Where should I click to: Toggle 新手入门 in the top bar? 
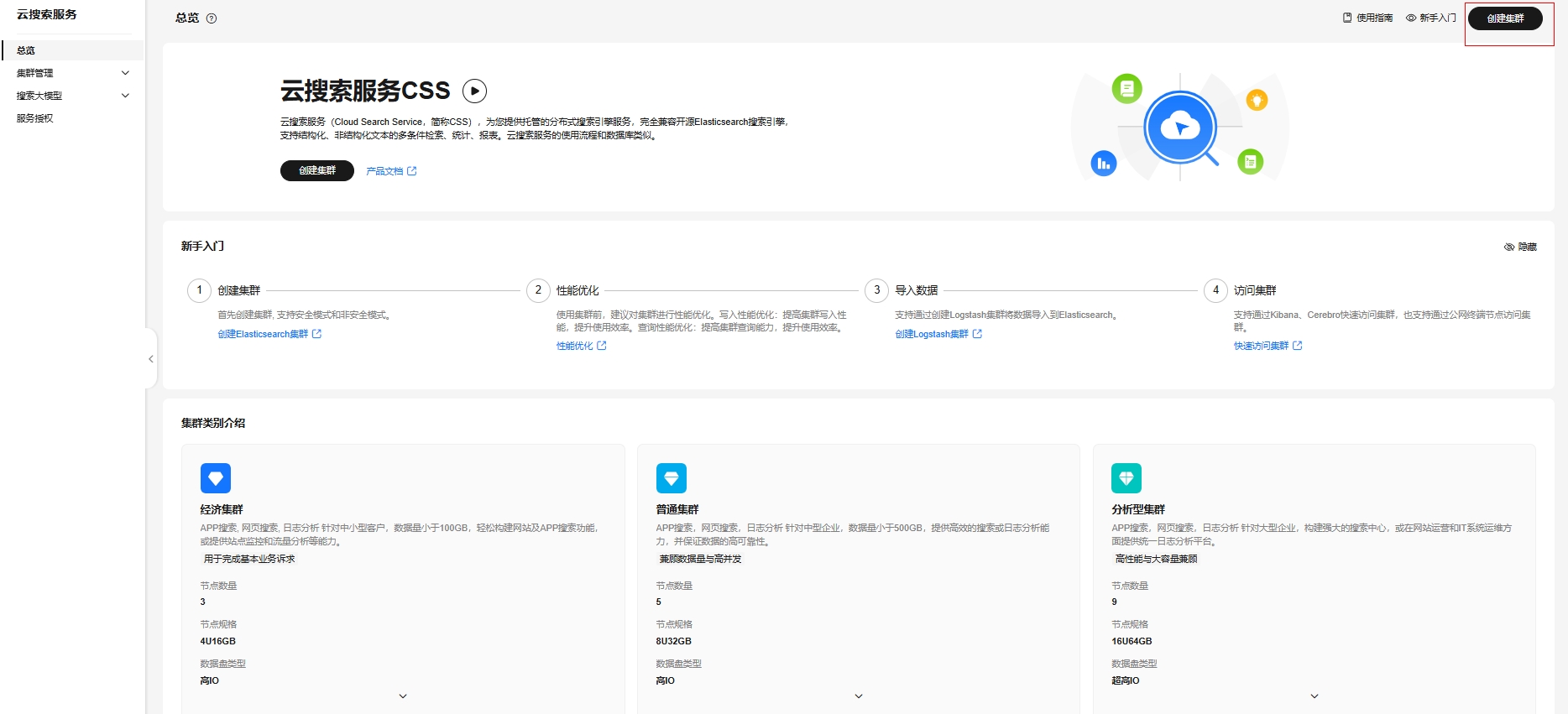[x=1431, y=18]
